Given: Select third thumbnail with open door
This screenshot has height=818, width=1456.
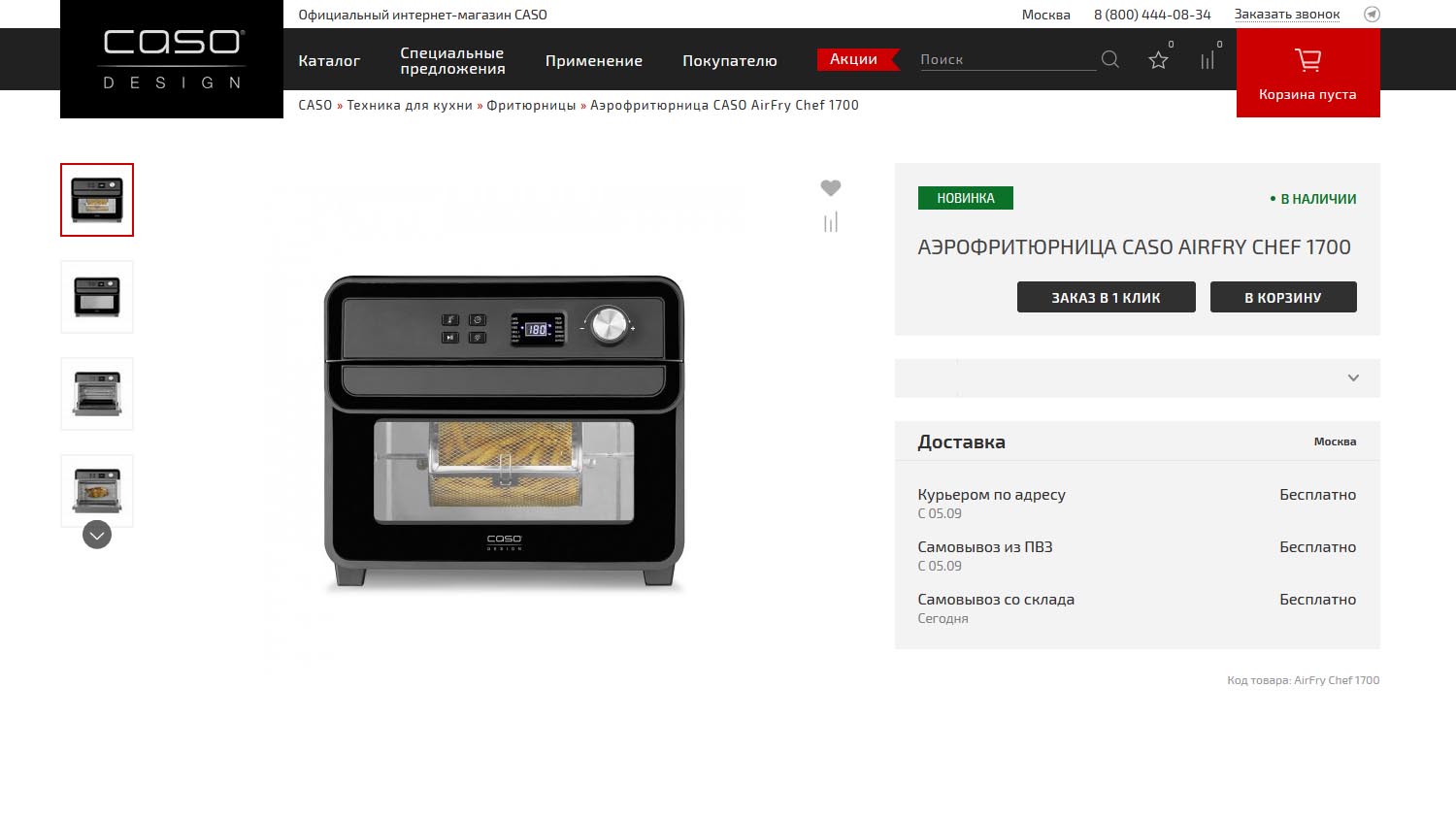Looking at the screenshot, I should tap(97, 394).
